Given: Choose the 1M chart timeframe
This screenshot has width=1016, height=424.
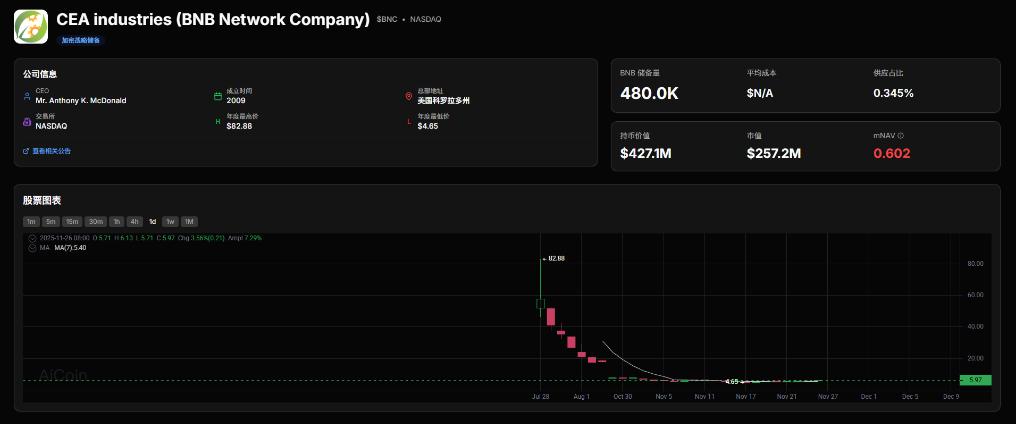Looking at the screenshot, I should pos(189,221).
